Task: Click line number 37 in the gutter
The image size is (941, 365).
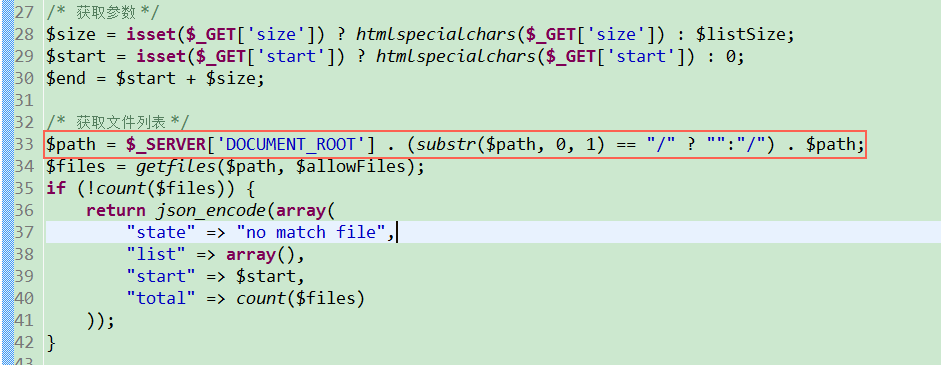Action: click(24, 232)
